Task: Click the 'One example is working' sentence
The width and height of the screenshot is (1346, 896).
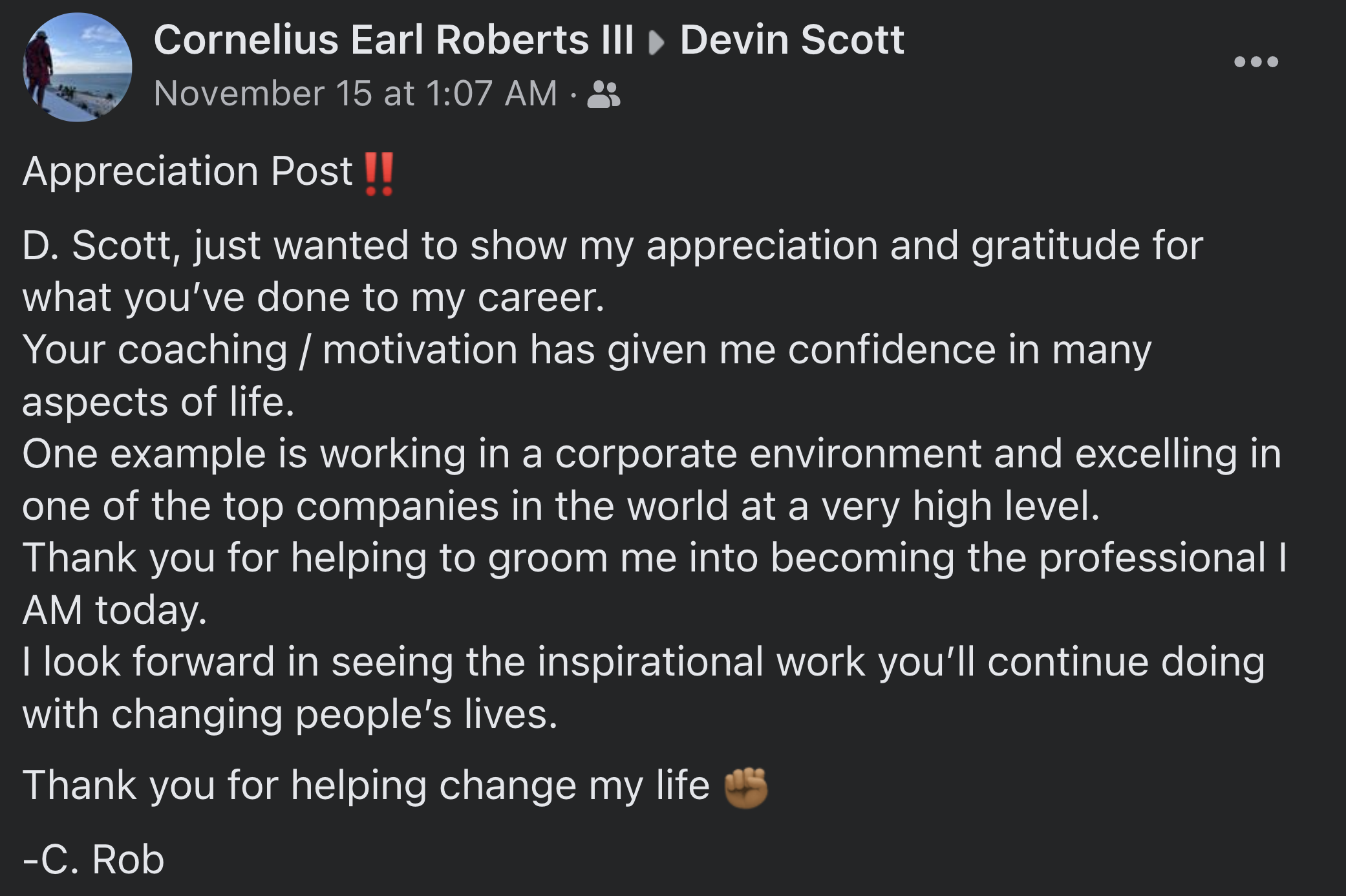Action: point(652,480)
